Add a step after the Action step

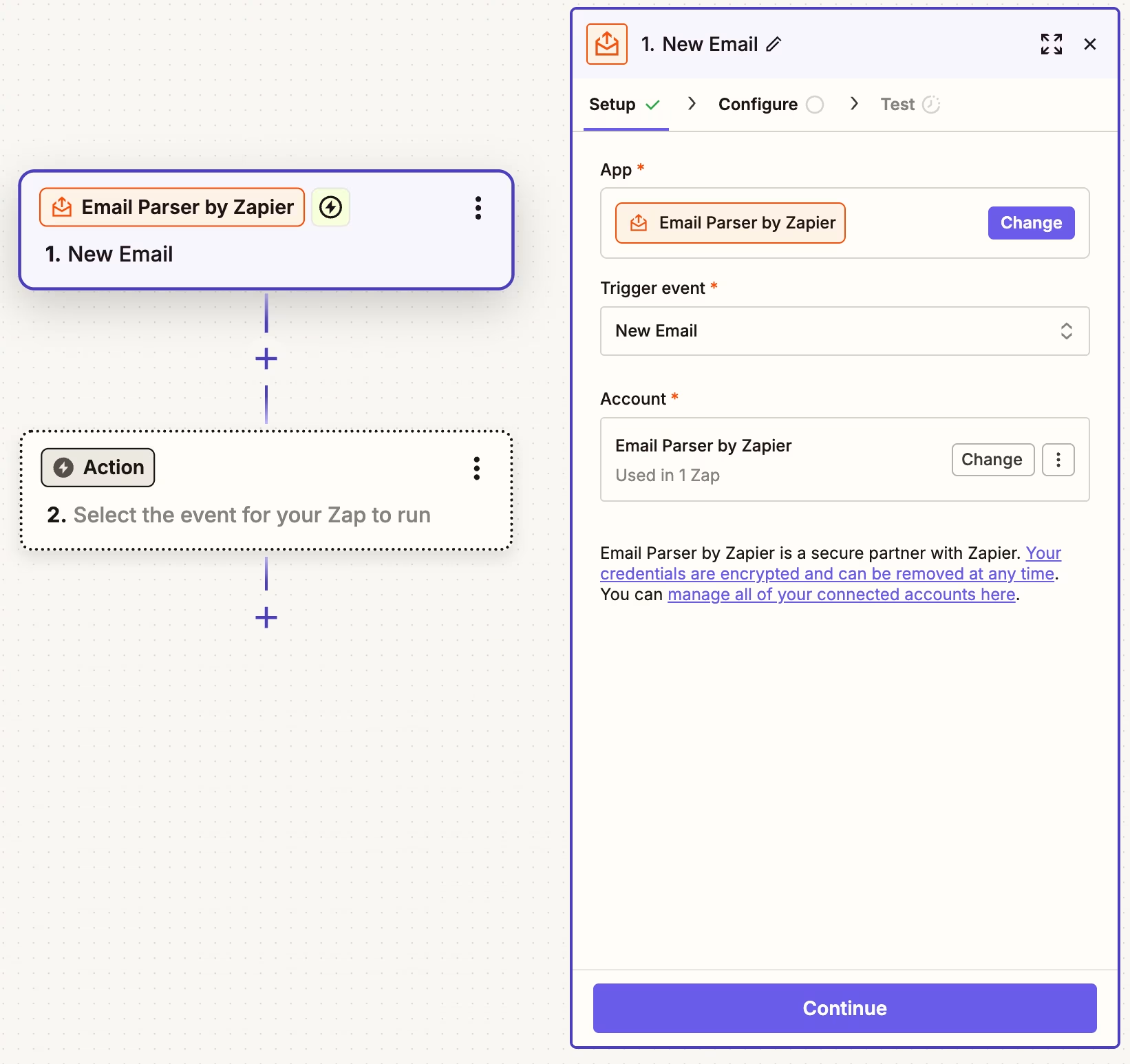(x=266, y=617)
